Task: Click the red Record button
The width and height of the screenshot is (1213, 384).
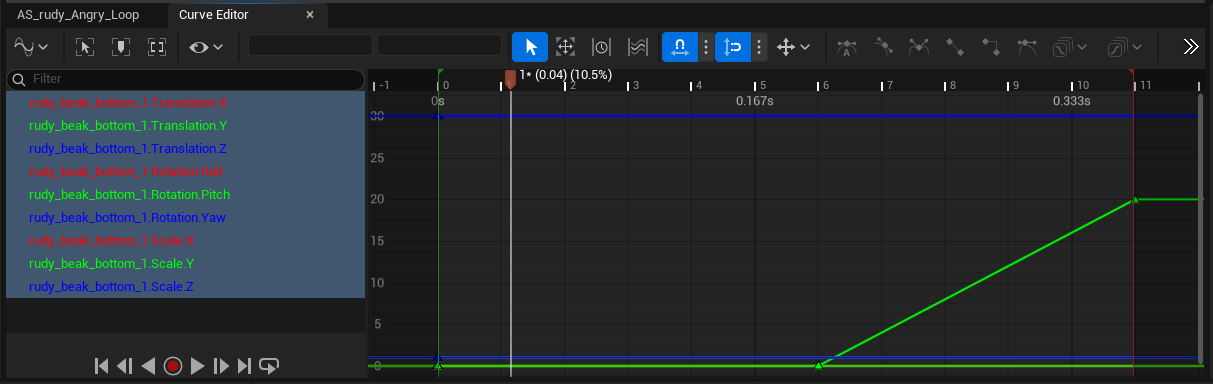Action: (173, 366)
